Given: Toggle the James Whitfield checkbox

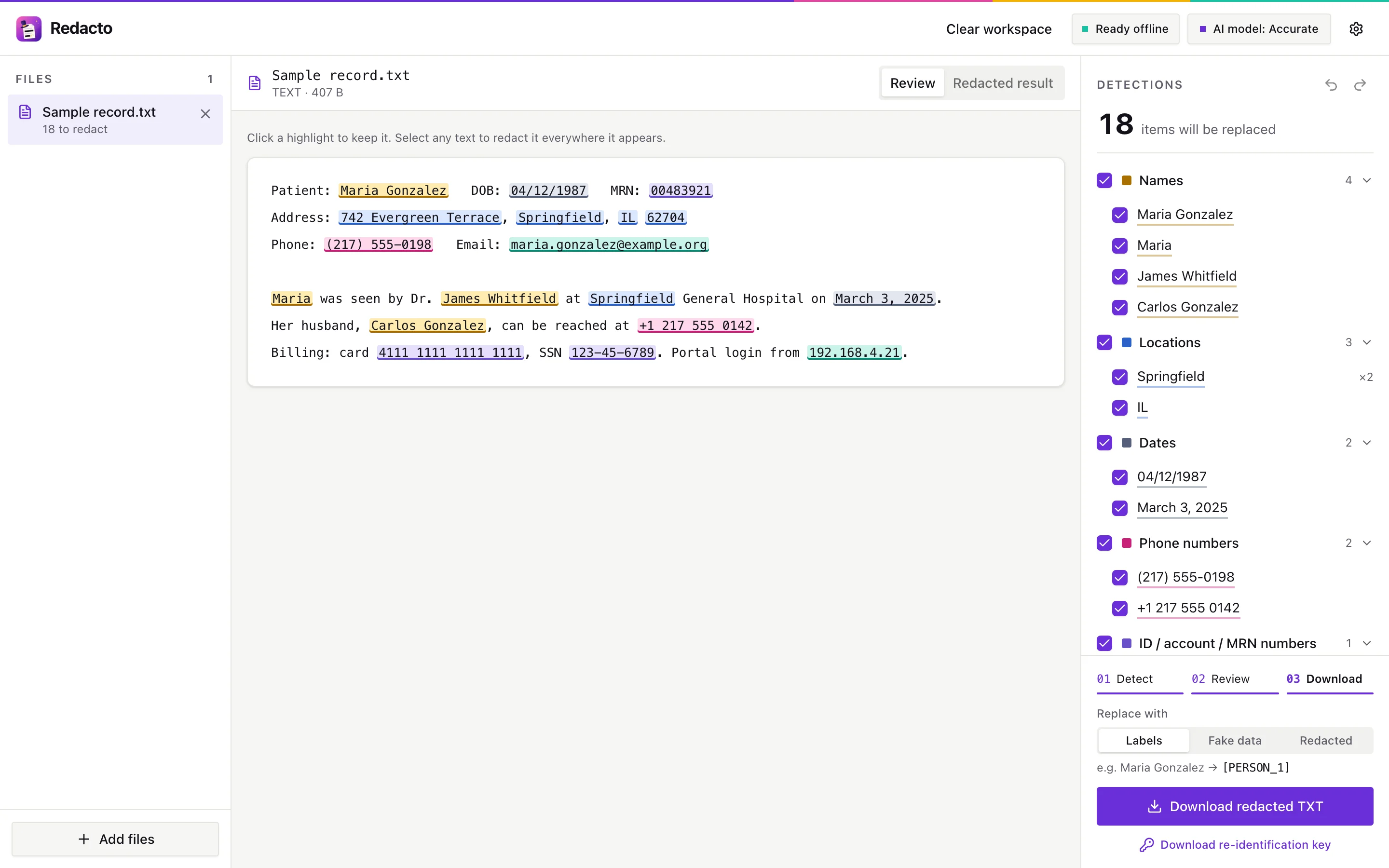Looking at the screenshot, I should 1120,276.
